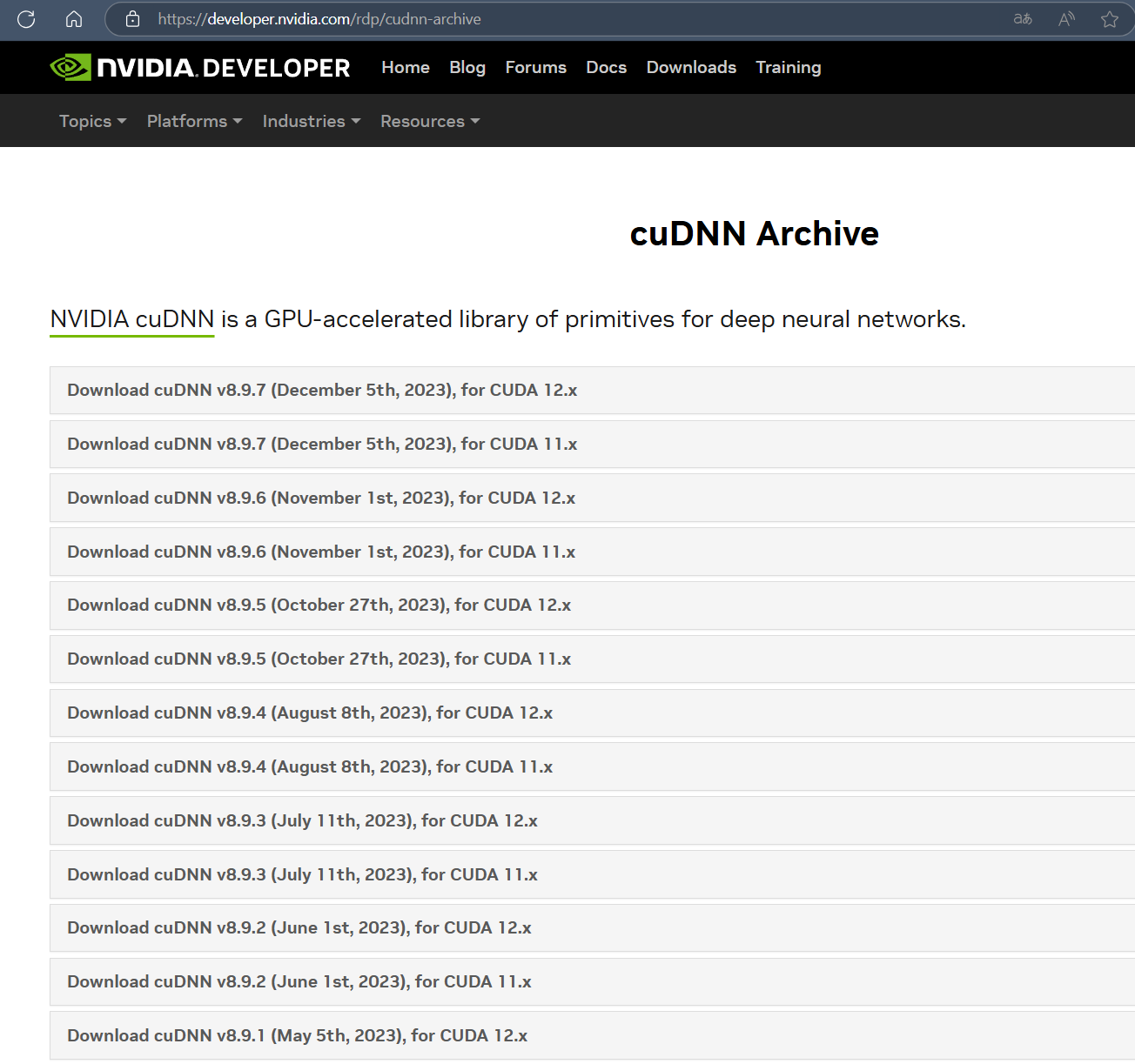
Task: Open the Home menu item
Action: point(406,67)
